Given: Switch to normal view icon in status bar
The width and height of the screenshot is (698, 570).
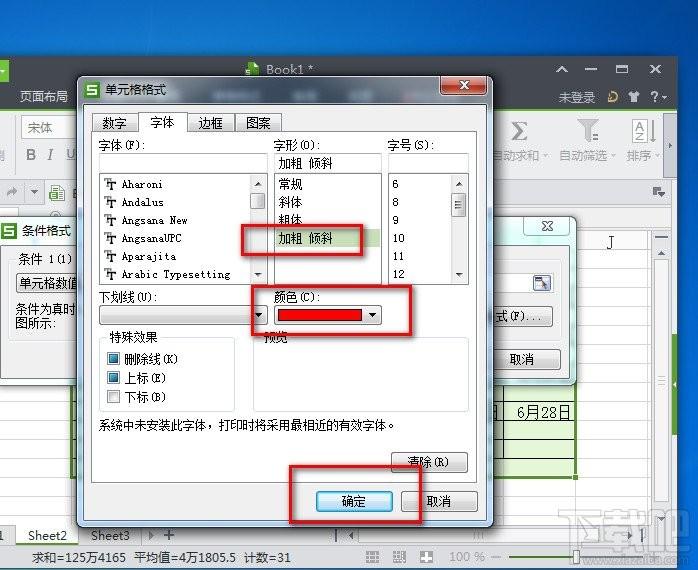Looking at the screenshot, I should [372, 557].
